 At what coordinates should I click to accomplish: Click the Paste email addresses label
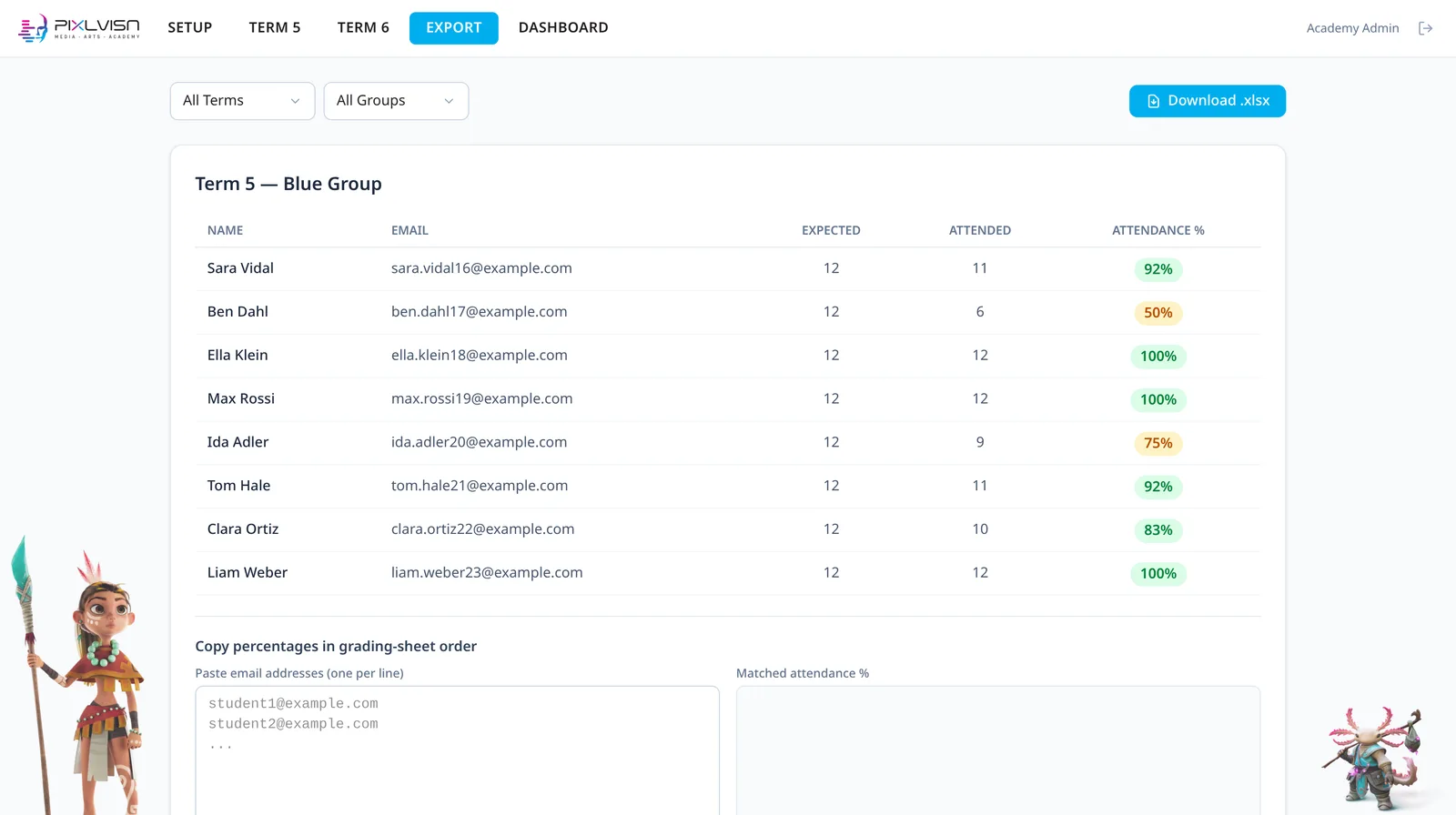[x=299, y=674]
